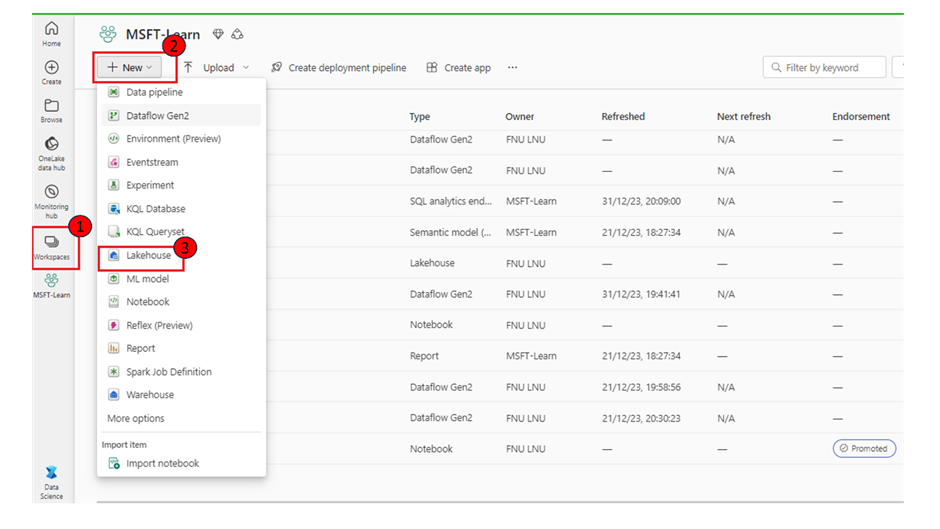Click SQL analytics end... type cell
Viewport: 940px width, 529px height.
pos(451,201)
